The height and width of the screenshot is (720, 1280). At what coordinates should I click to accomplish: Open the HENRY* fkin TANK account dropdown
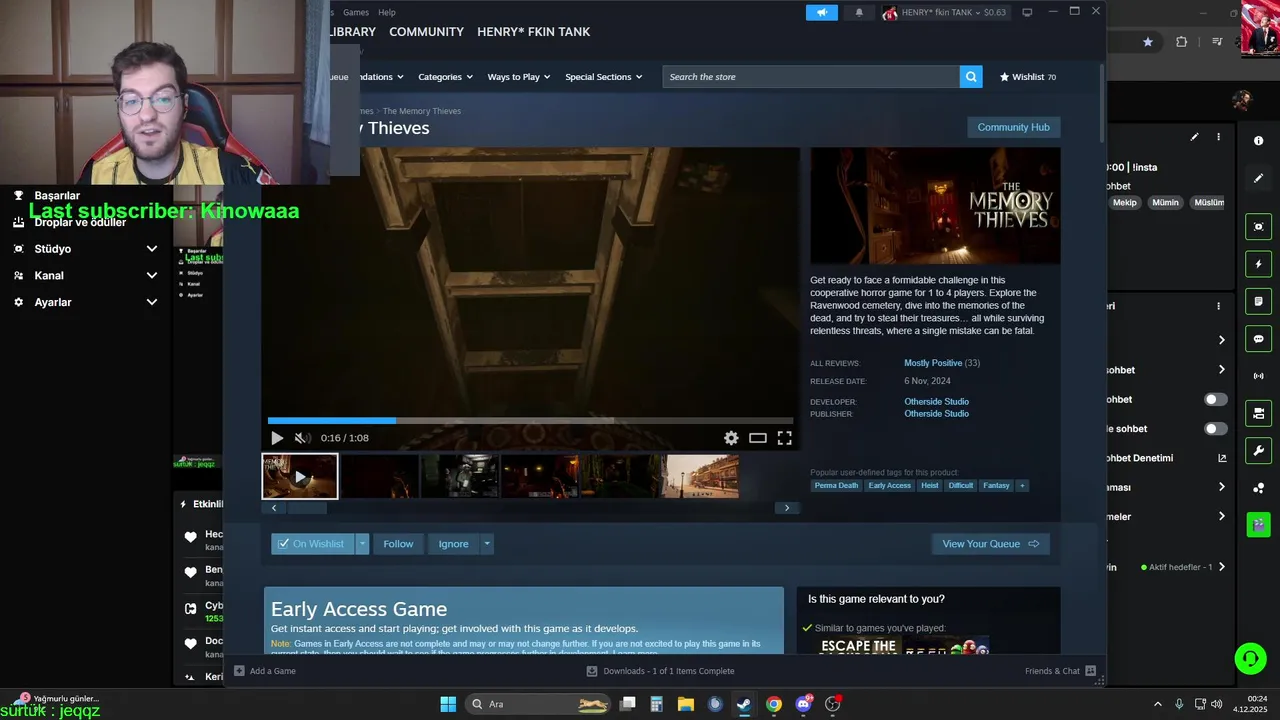pyautogui.click(x=944, y=12)
